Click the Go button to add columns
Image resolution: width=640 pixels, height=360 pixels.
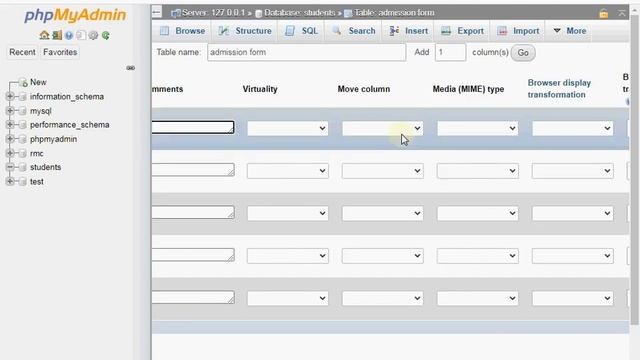click(523, 53)
